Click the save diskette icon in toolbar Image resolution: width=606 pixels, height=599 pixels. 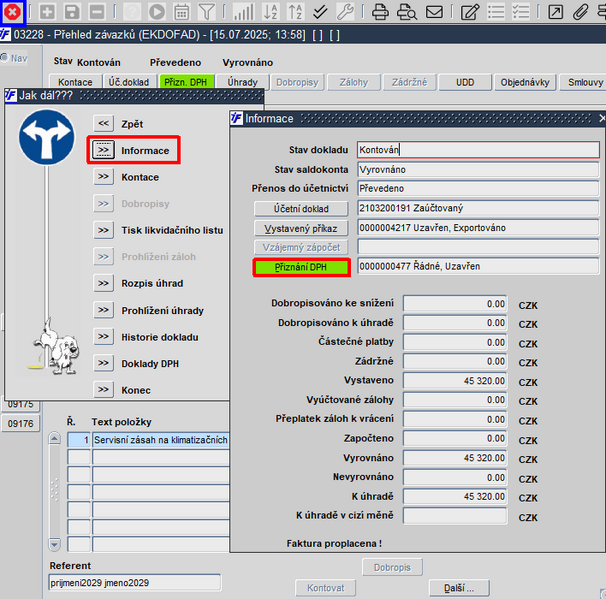click(72, 12)
